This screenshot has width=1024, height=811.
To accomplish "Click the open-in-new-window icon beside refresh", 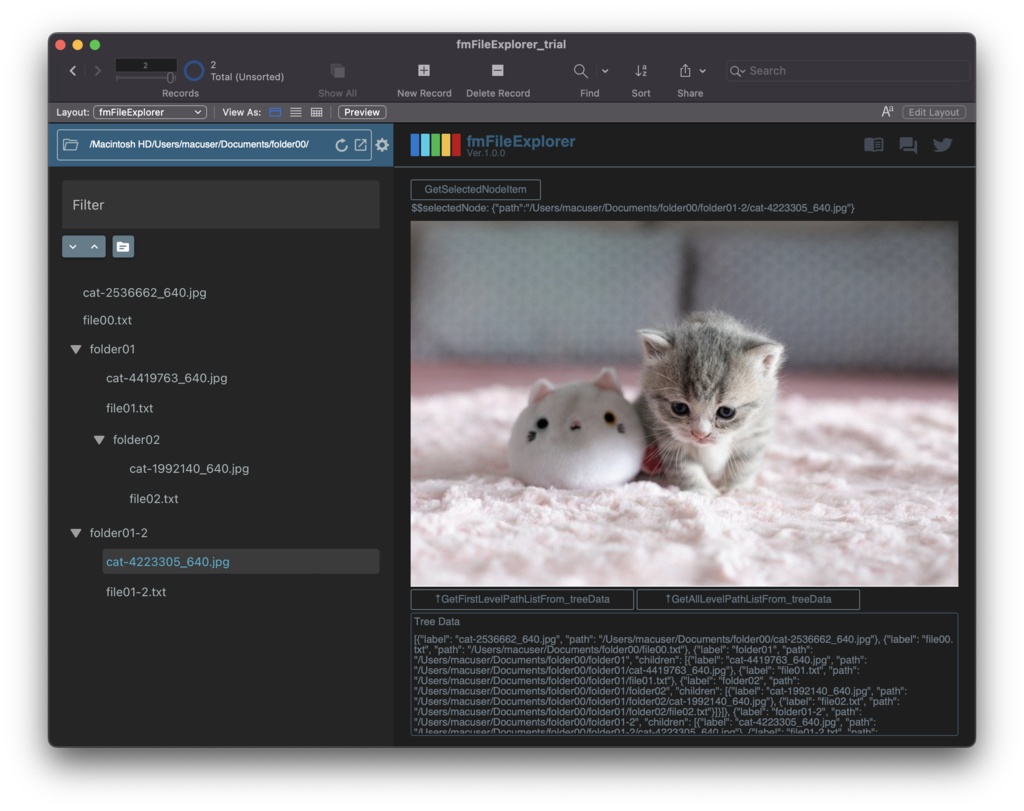I will click(x=362, y=145).
